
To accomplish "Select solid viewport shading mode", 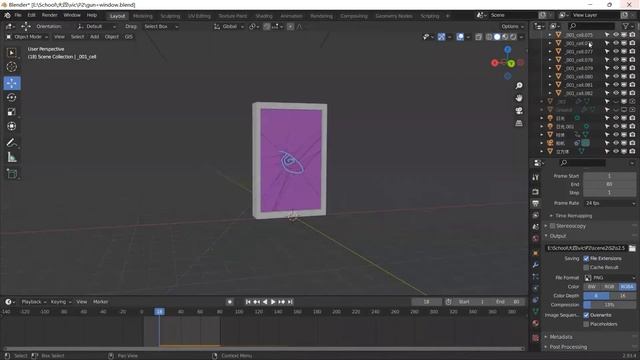I will click(497, 37).
